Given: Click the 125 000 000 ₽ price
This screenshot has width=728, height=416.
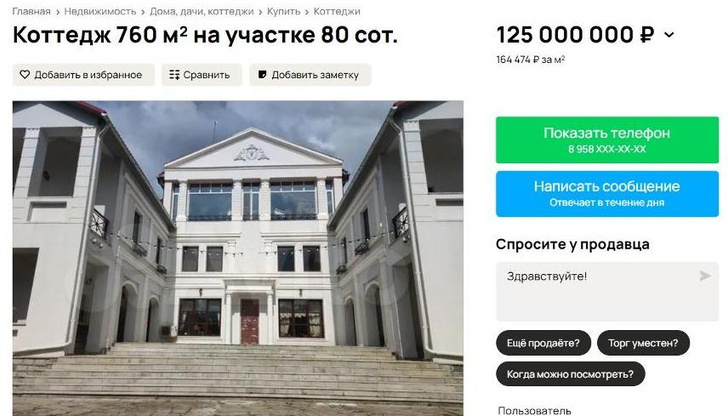Looking at the screenshot, I should (x=575, y=35).
